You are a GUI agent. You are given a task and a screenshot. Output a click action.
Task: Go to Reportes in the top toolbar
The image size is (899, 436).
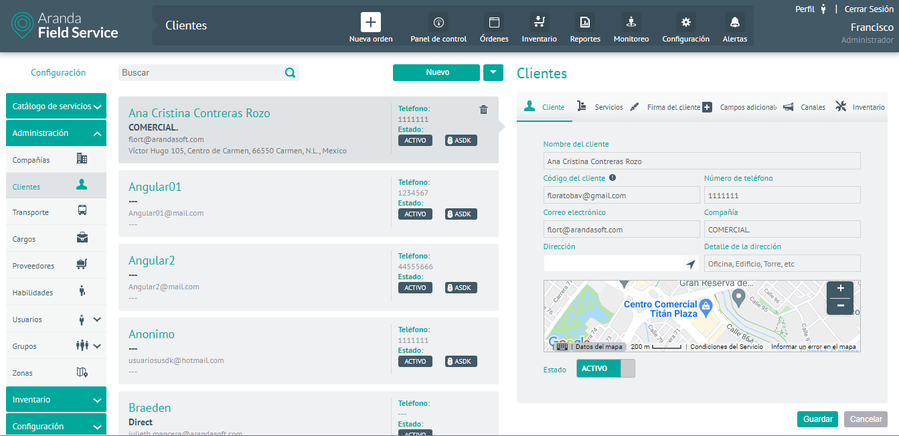(585, 22)
